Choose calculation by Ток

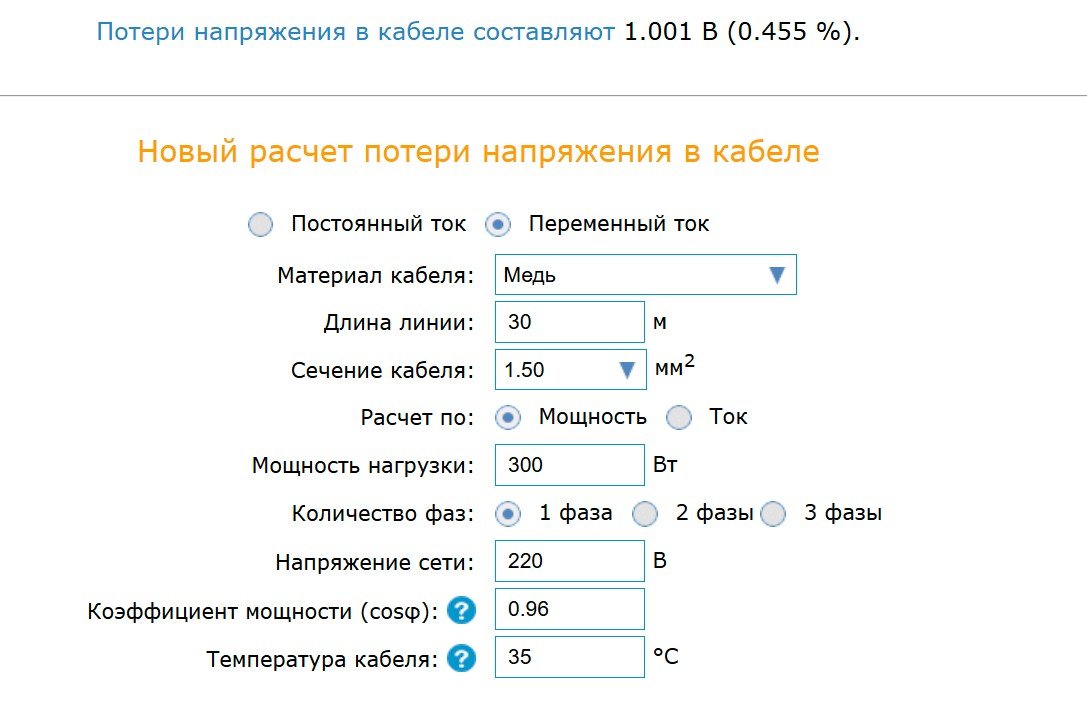tap(679, 417)
